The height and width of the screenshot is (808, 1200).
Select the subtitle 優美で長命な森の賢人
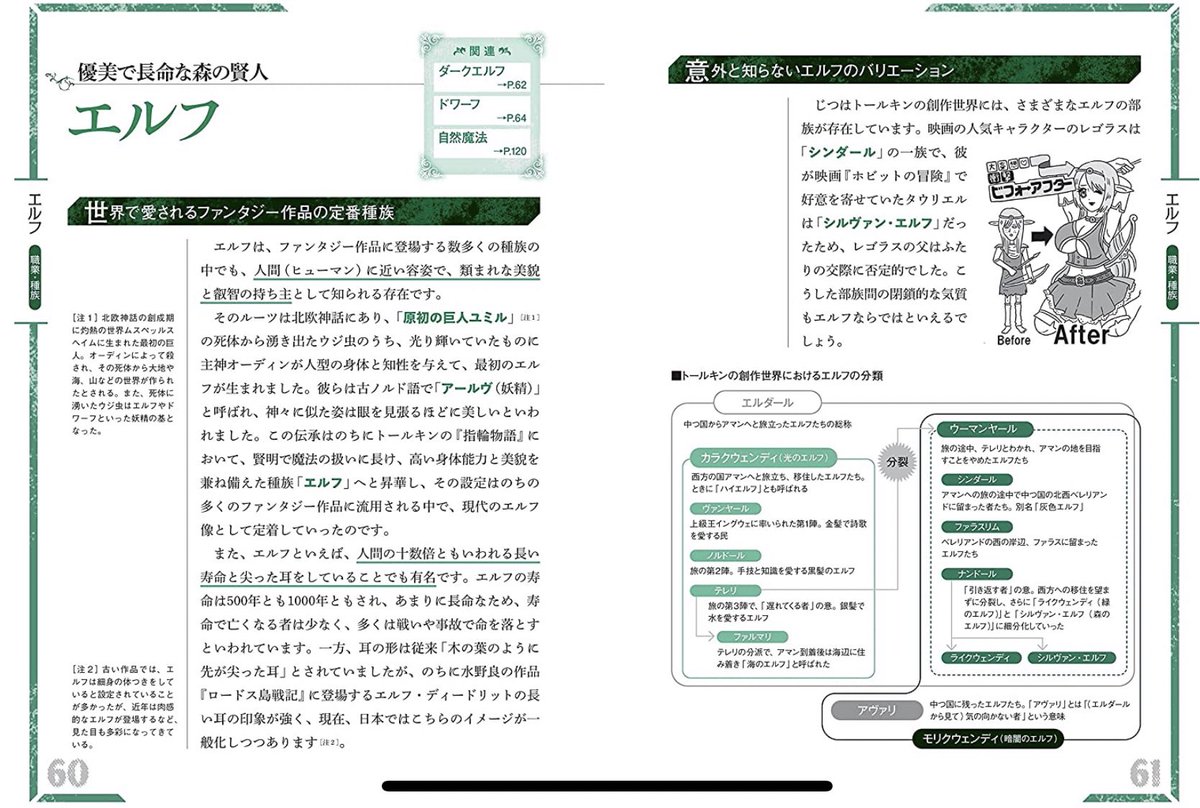[172, 73]
